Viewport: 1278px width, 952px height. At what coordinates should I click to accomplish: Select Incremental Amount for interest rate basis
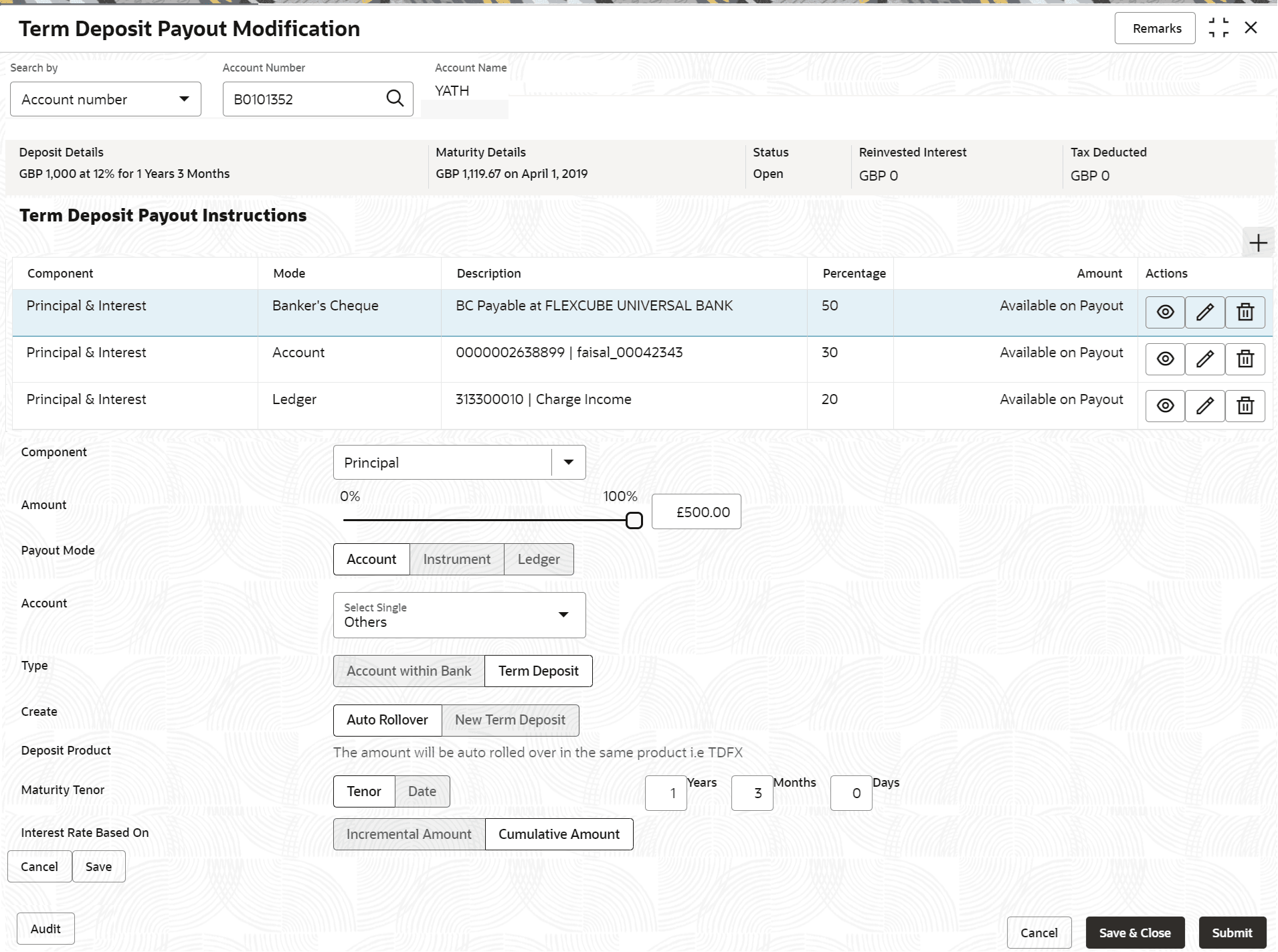click(x=409, y=834)
